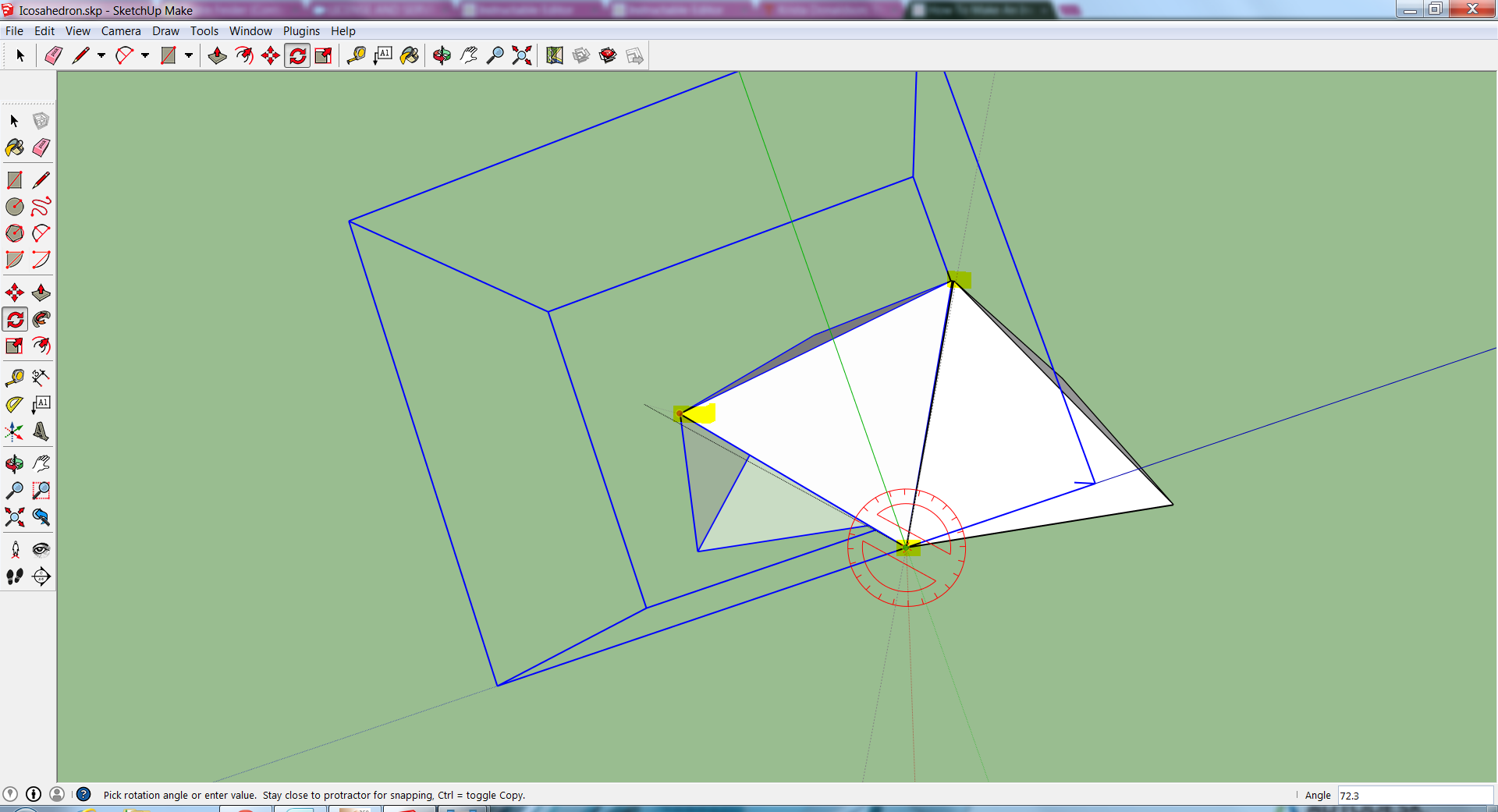Select the Protractor tool
Screen dimensions: 1498x812
(15, 404)
